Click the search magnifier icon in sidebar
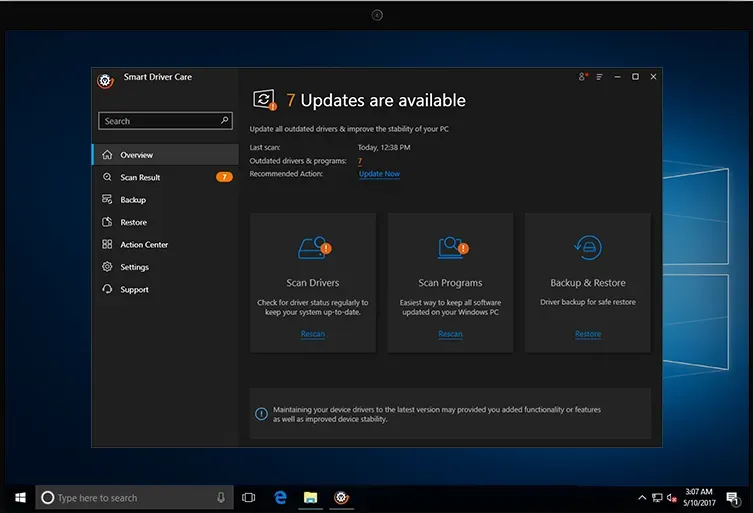This screenshot has height=513, width=753. pyautogui.click(x=224, y=121)
